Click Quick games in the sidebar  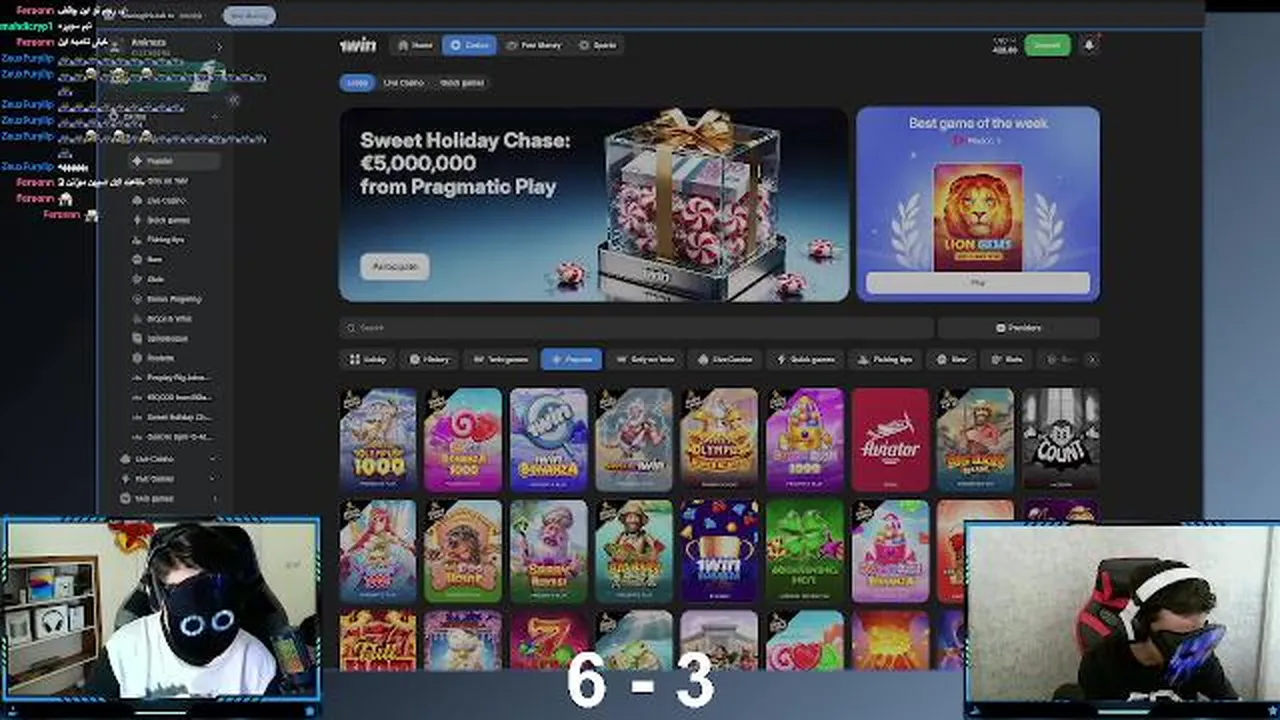tap(167, 220)
